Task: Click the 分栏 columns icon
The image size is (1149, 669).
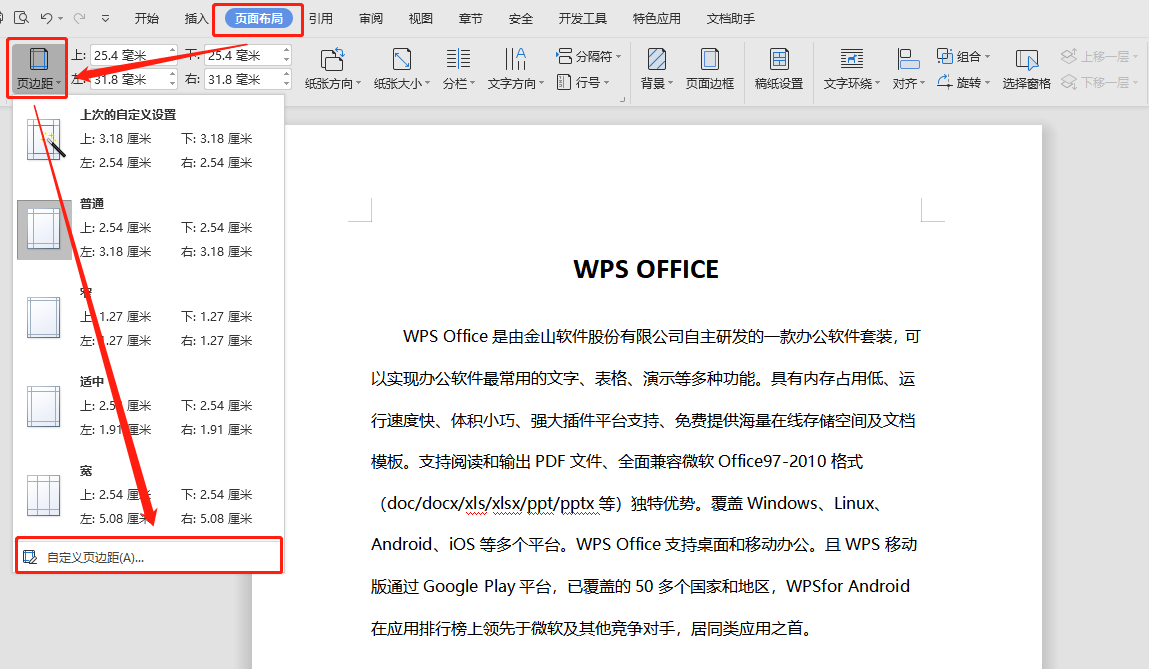Action: 458,60
